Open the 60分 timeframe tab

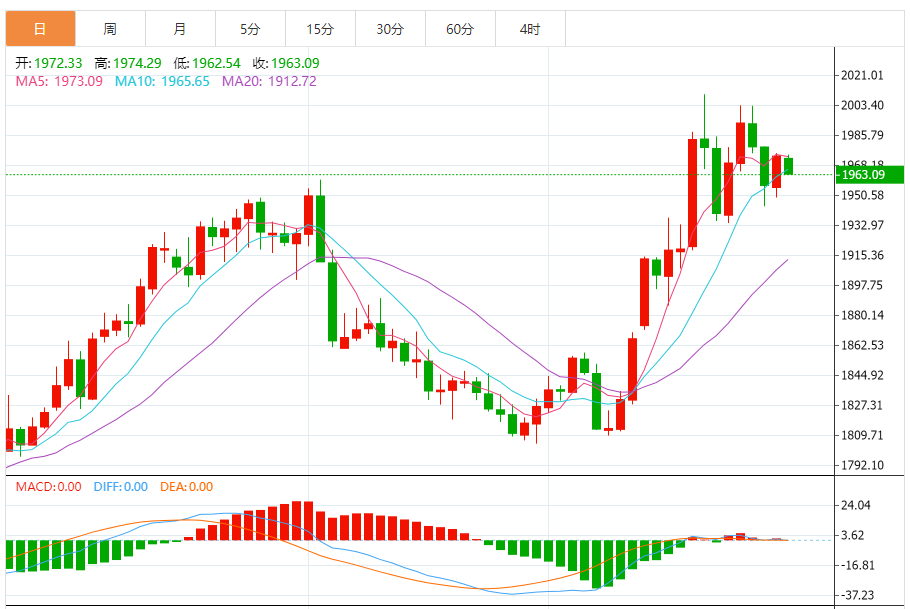point(460,29)
